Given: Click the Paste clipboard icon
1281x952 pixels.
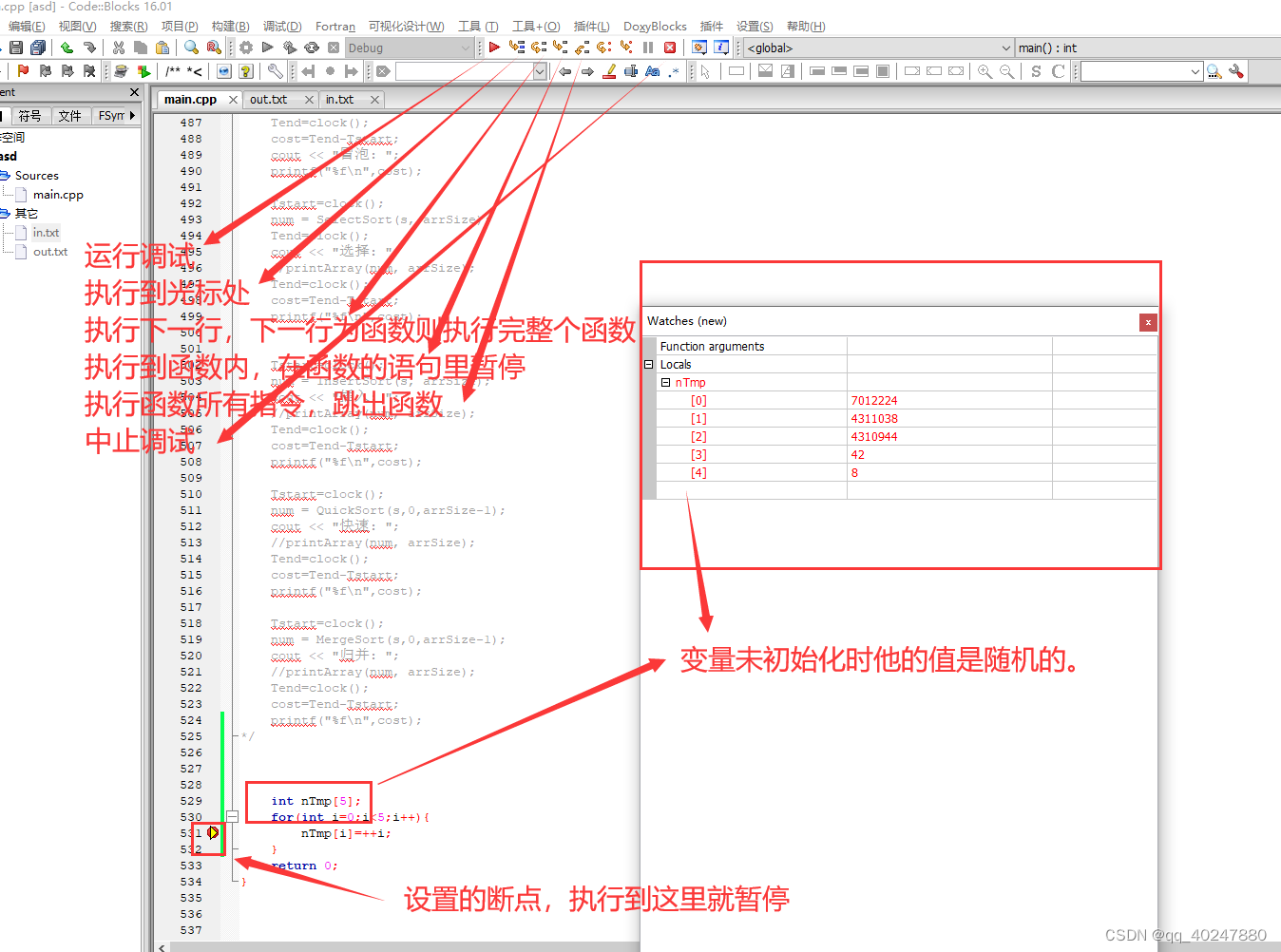Looking at the screenshot, I should click(163, 48).
